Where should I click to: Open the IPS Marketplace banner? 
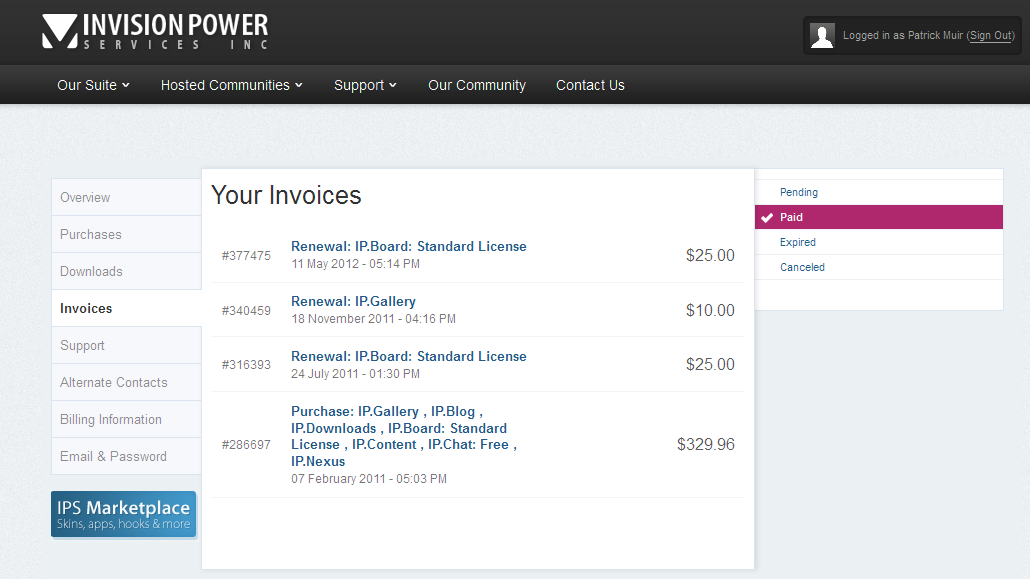123,514
